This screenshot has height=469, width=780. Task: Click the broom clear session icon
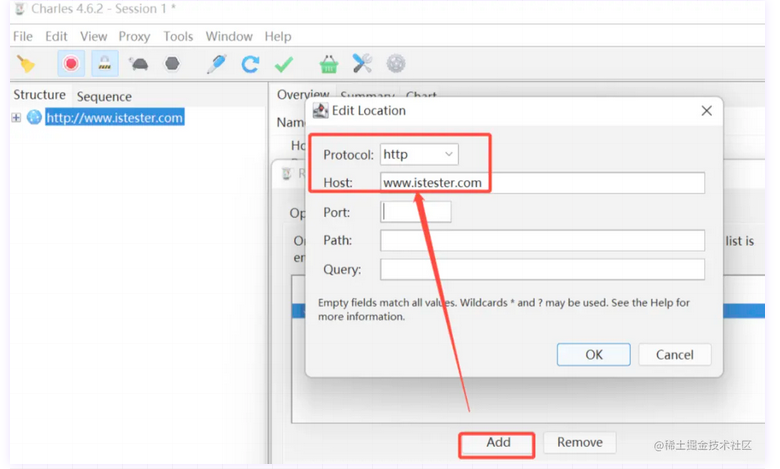26,64
